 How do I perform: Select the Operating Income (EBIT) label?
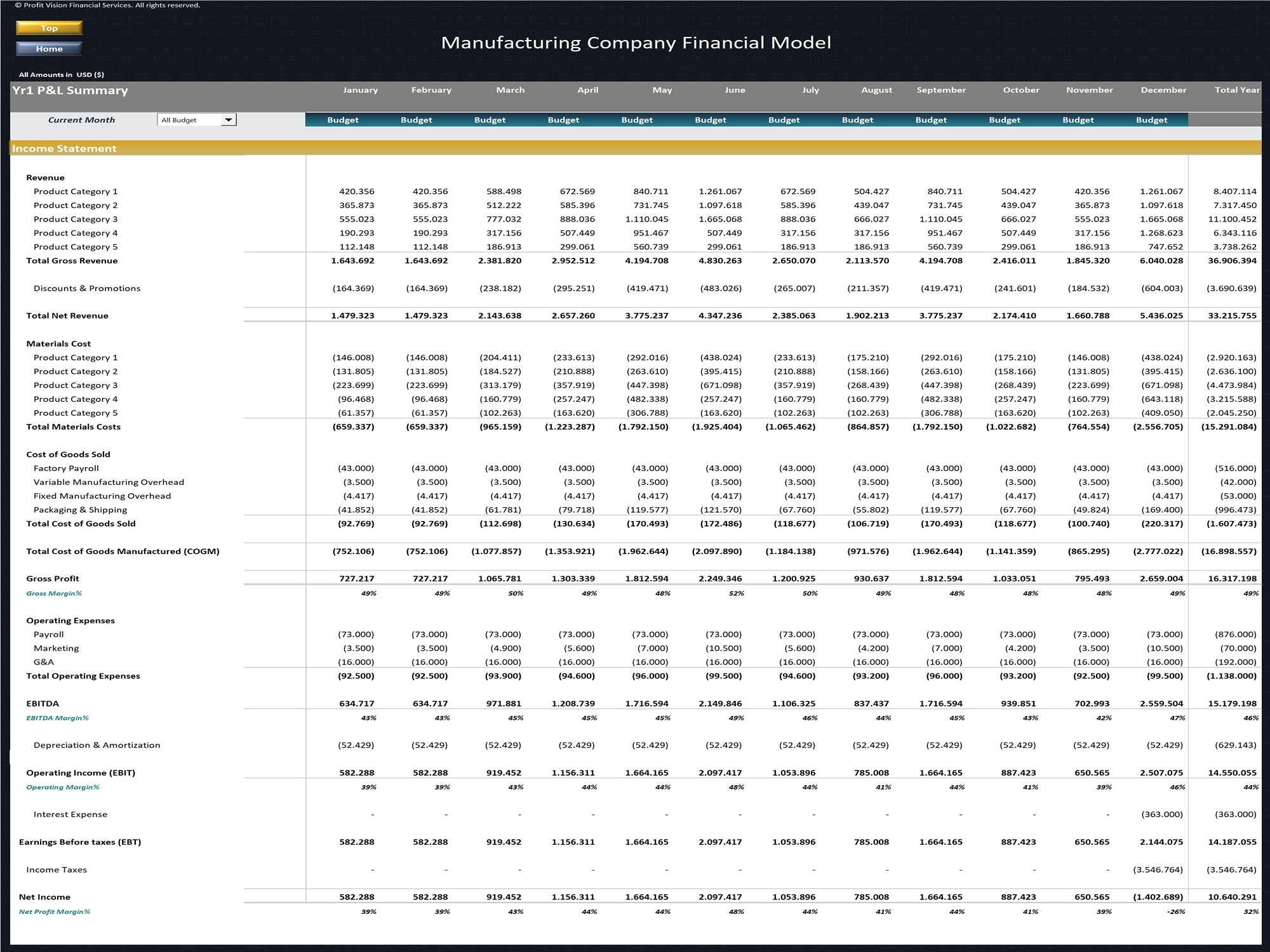tap(81, 772)
